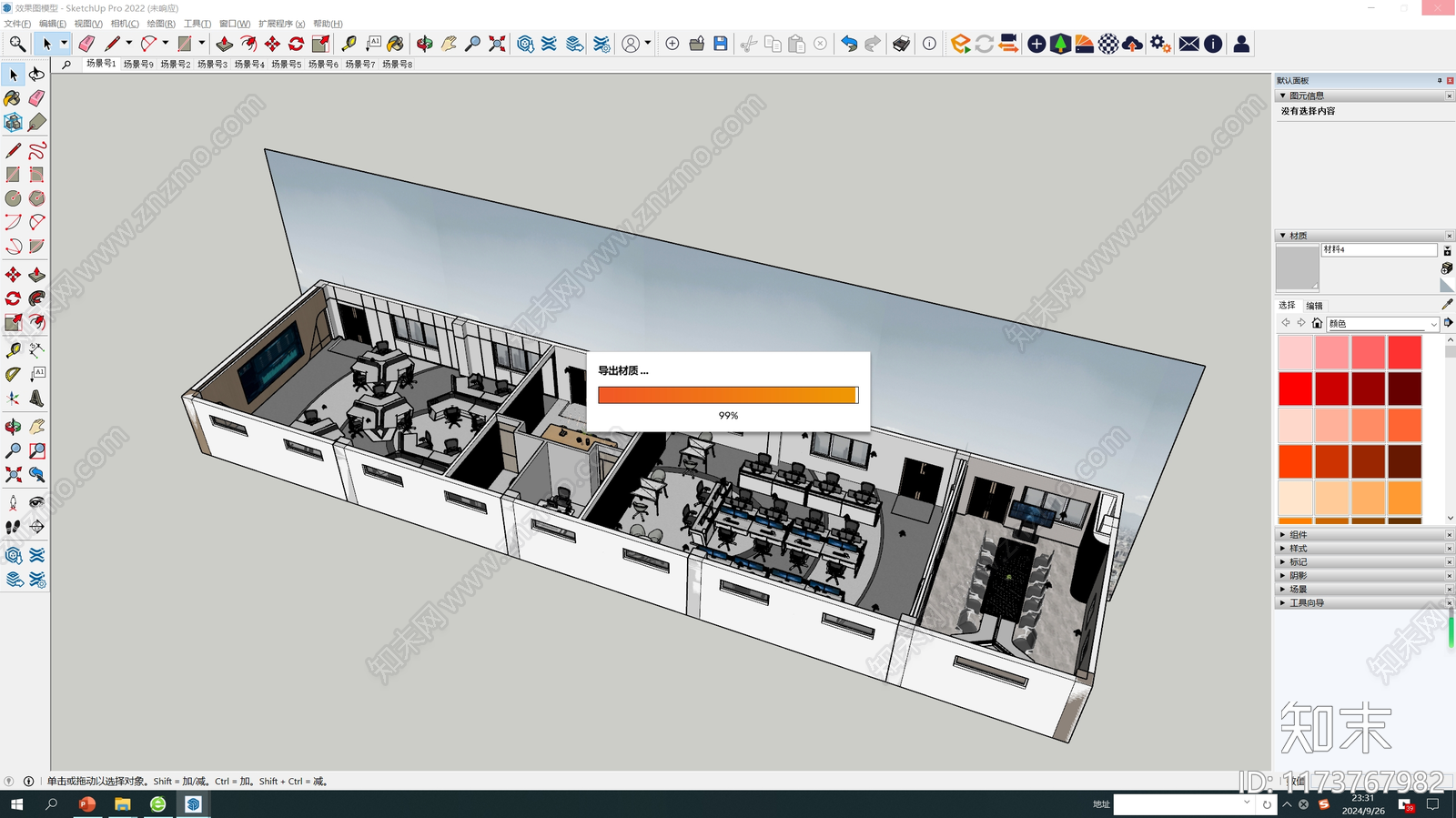Switch to scene tab 场景号3
The image size is (1456, 818).
click(212, 65)
